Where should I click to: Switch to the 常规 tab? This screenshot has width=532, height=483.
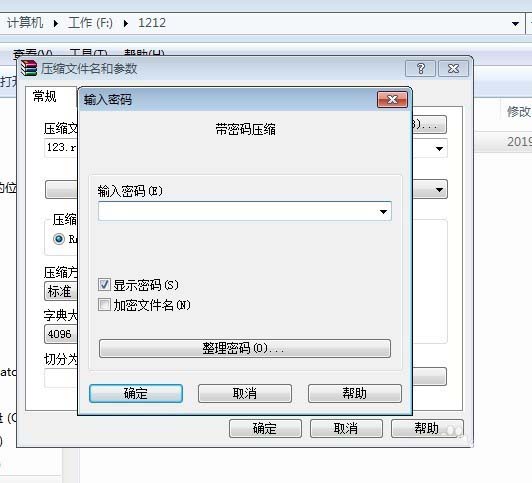click(44, 96)
